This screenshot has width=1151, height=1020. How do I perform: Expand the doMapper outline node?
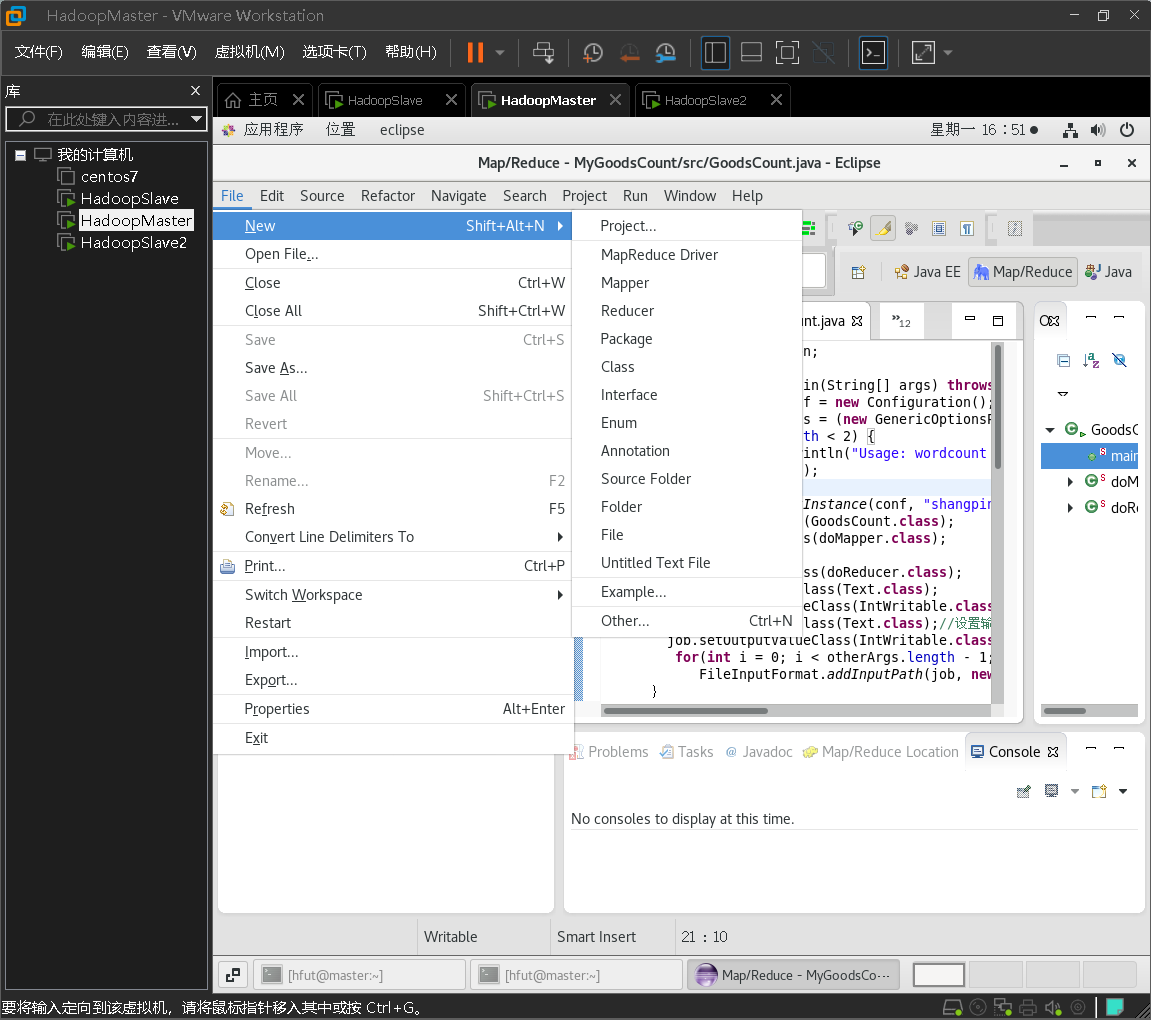pyautogui.click(x=1070, y=481)
